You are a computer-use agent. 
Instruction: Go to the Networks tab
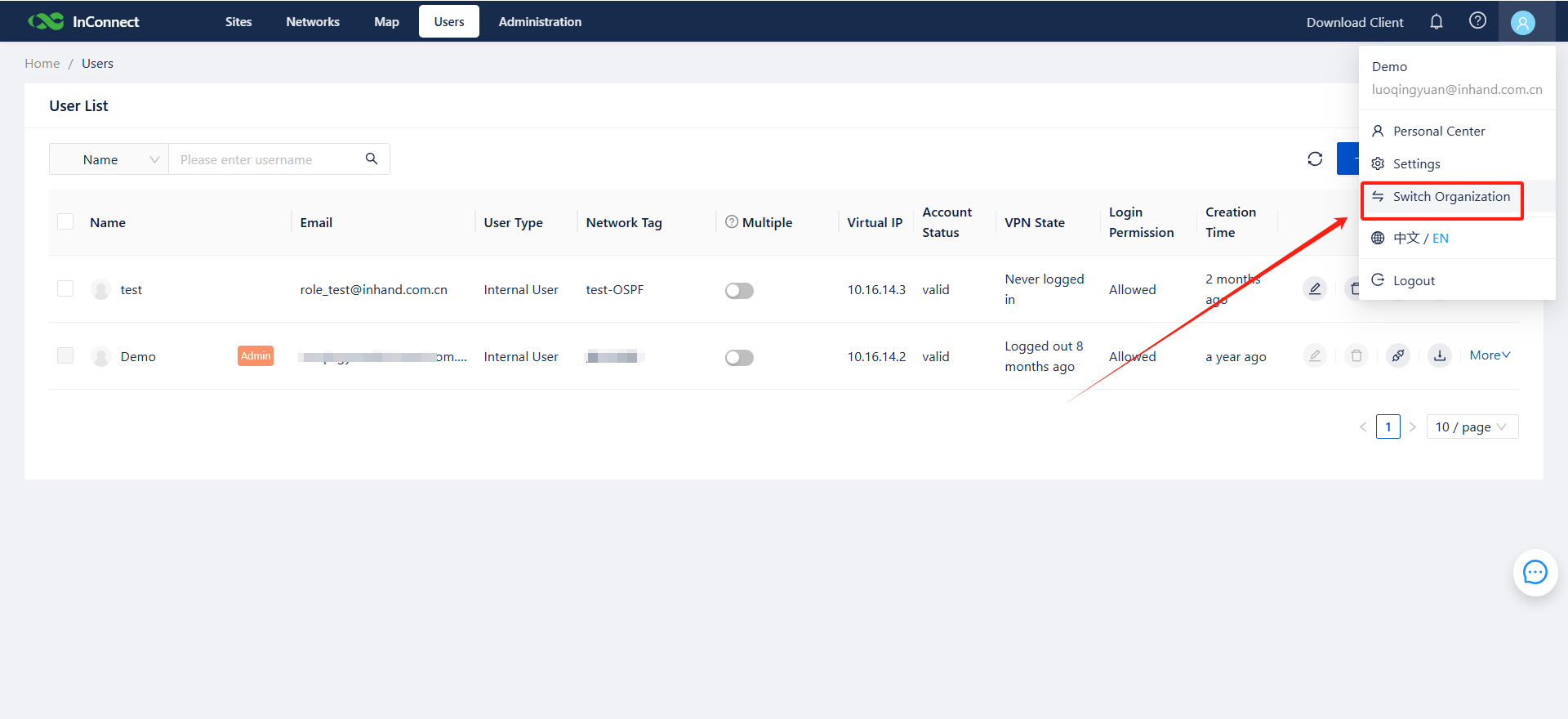313,22
